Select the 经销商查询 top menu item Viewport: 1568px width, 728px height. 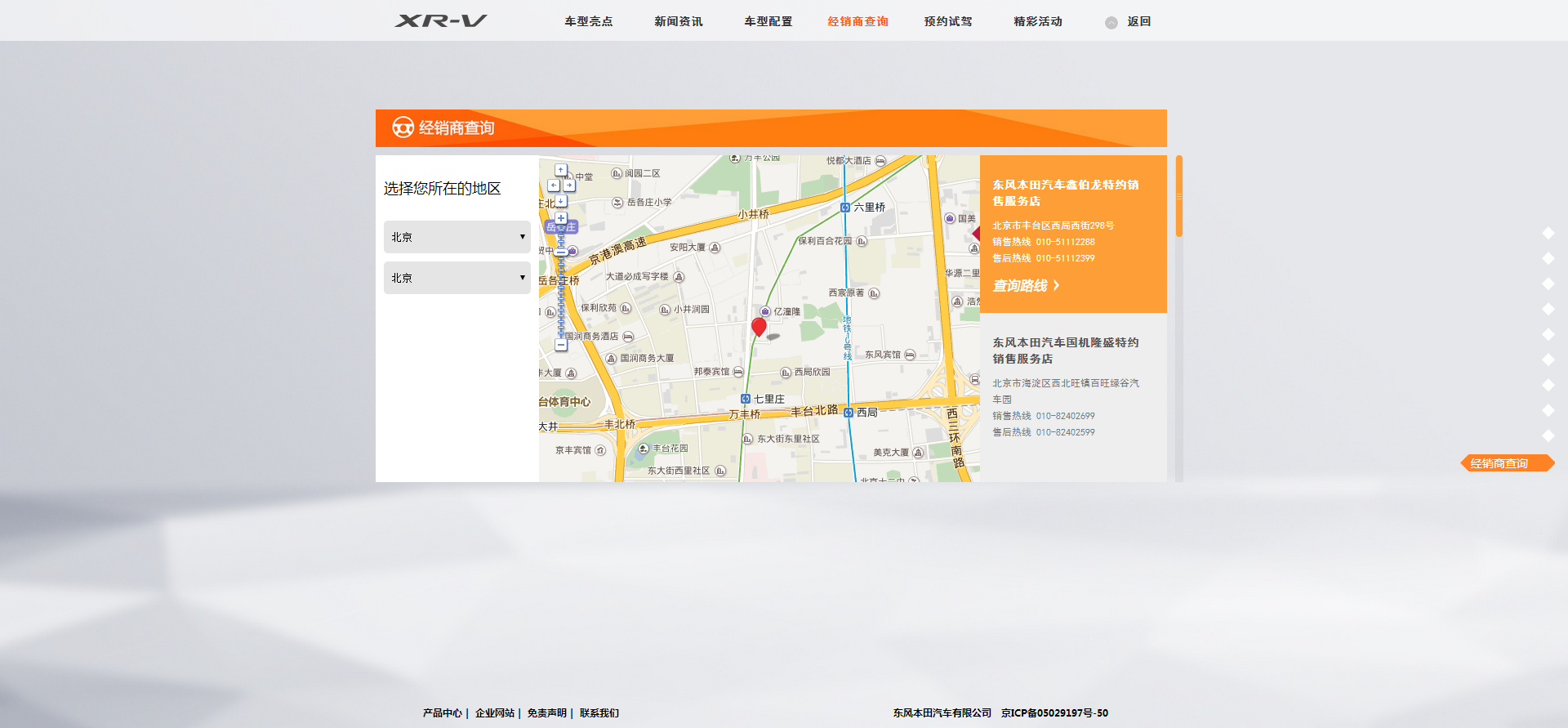pyautogui.click(x=858, y=21)
